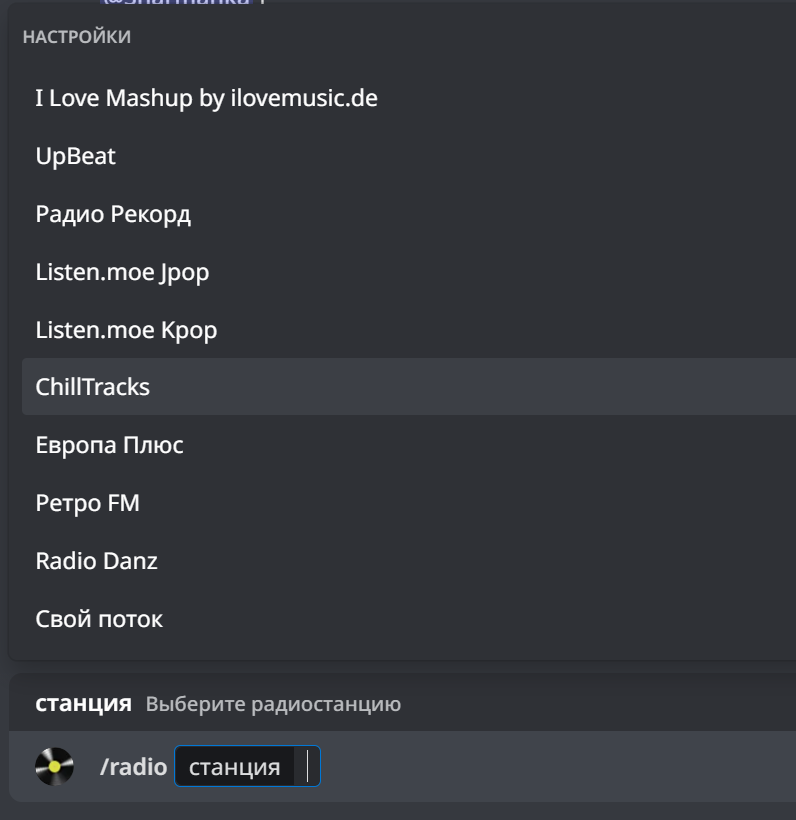Focus the станция parameter input field
The width and height of the screenshot is (796, 820).
(236, 767)
